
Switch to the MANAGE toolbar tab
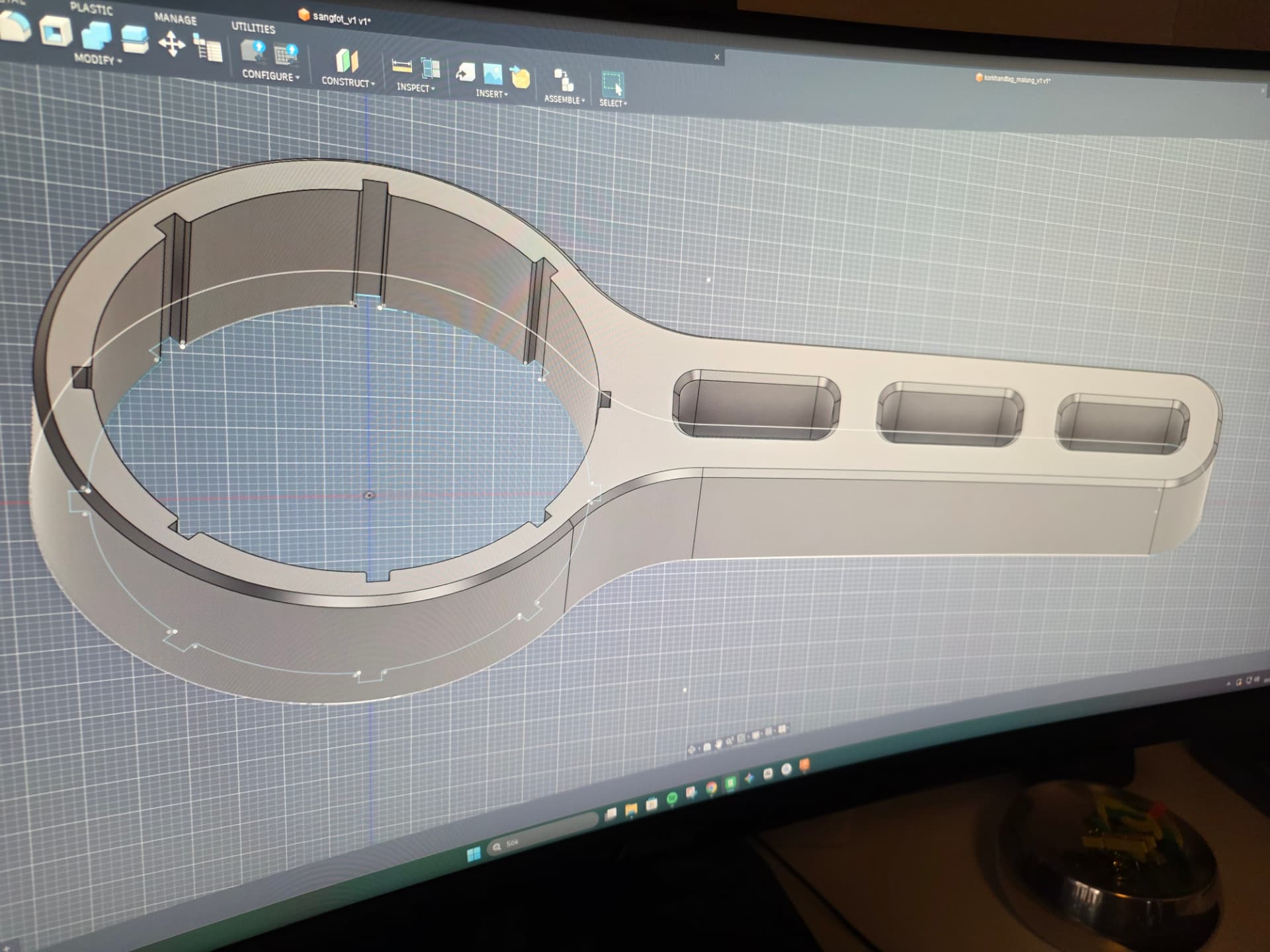coord(175,19)
